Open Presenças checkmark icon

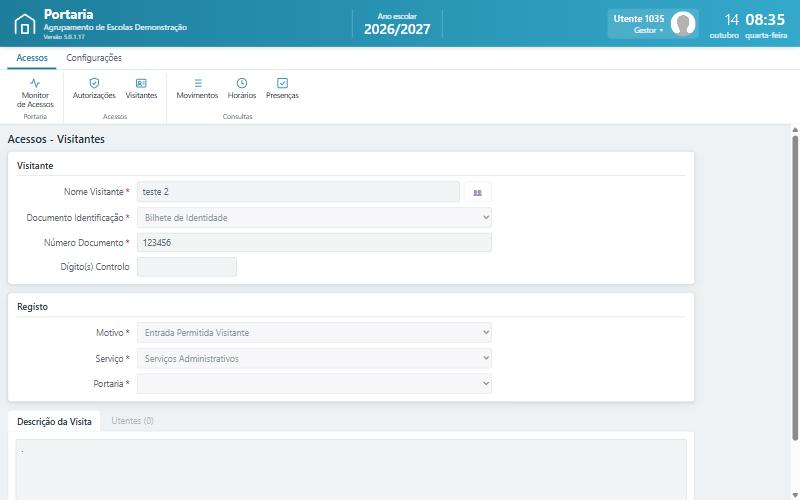pyautogui.click(x=282, y=83)
